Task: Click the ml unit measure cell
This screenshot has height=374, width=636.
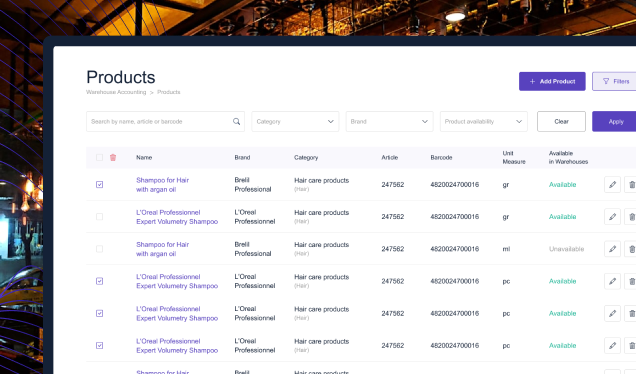Action: point(506,249)
